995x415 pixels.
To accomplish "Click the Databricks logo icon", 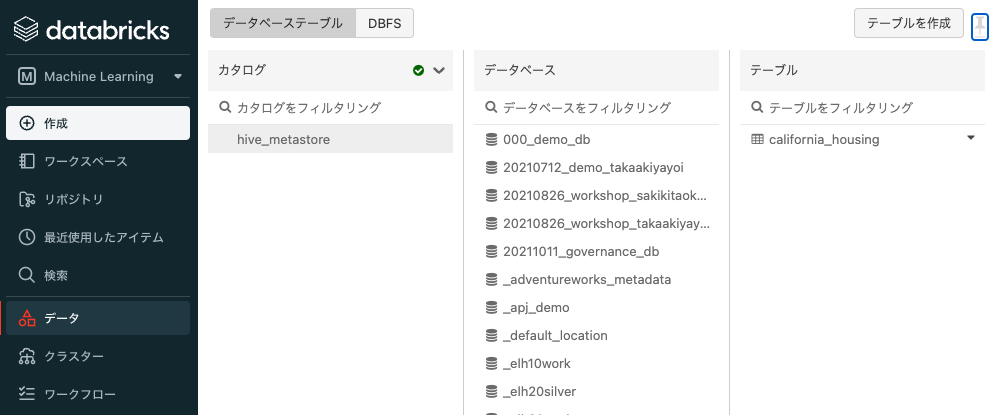I will coord(27,29).
